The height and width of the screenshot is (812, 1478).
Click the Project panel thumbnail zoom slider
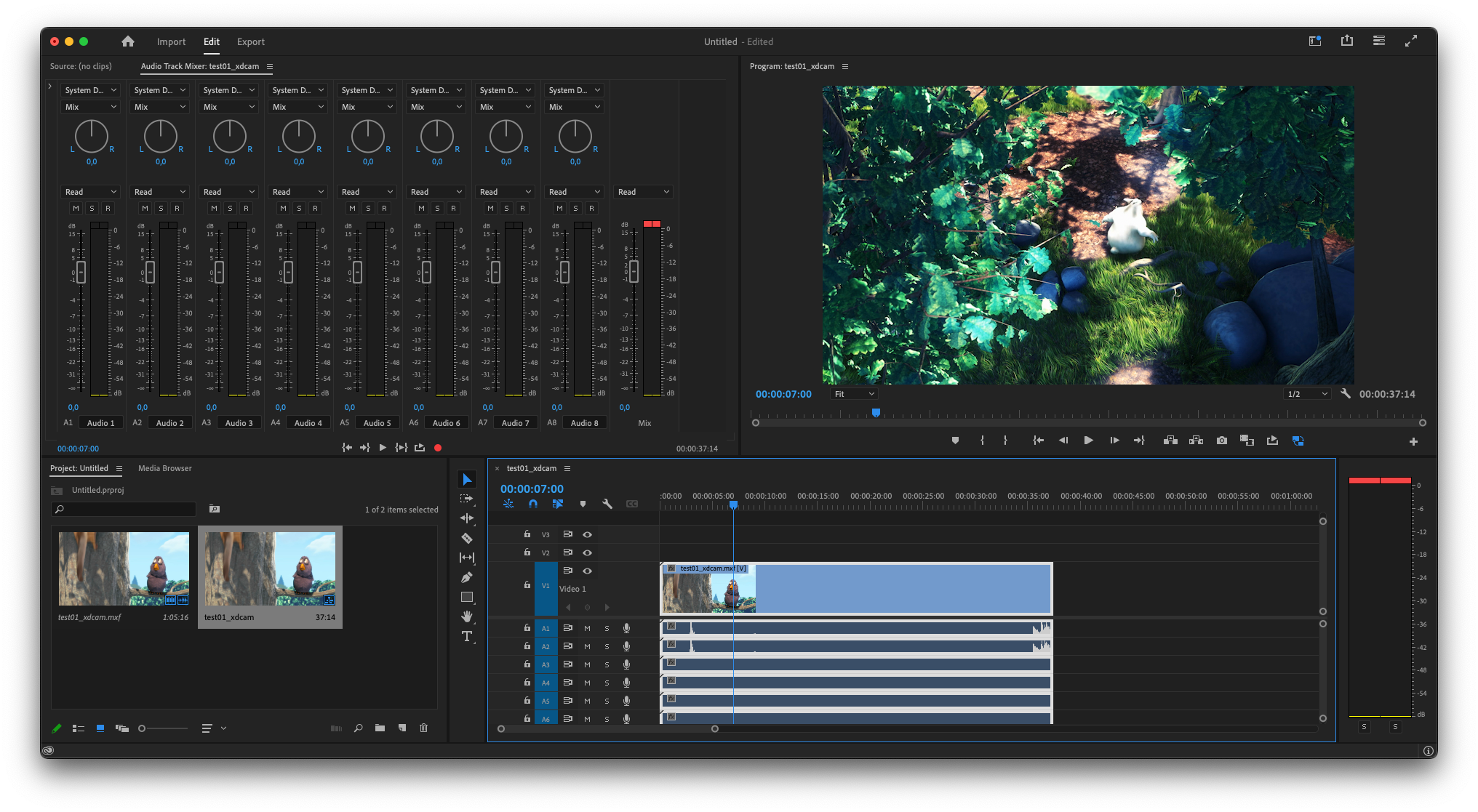164,728
